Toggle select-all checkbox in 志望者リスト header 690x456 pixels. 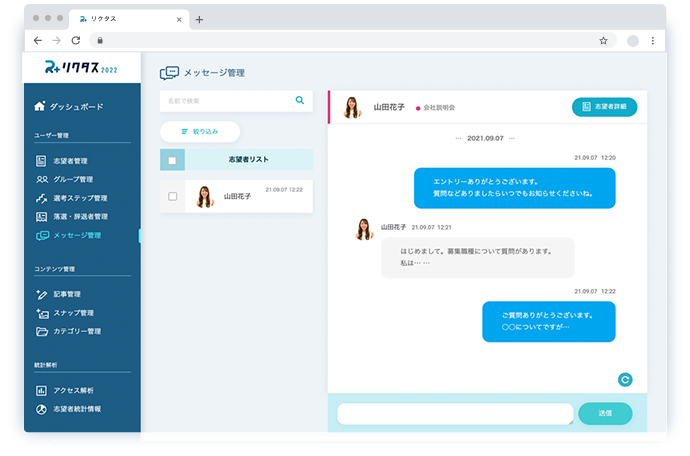pyautogui.click(x=172, y=160)
